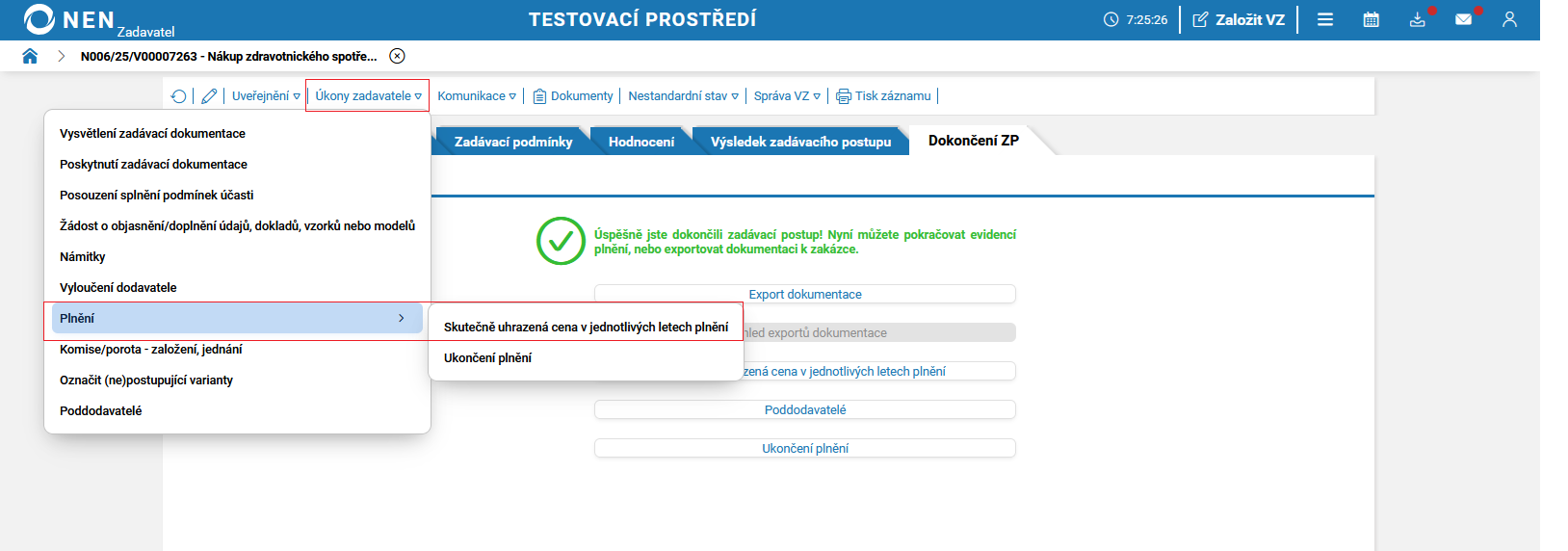Click the green success checkmark icon
The image size is (1568, 551).
[561, 241]
